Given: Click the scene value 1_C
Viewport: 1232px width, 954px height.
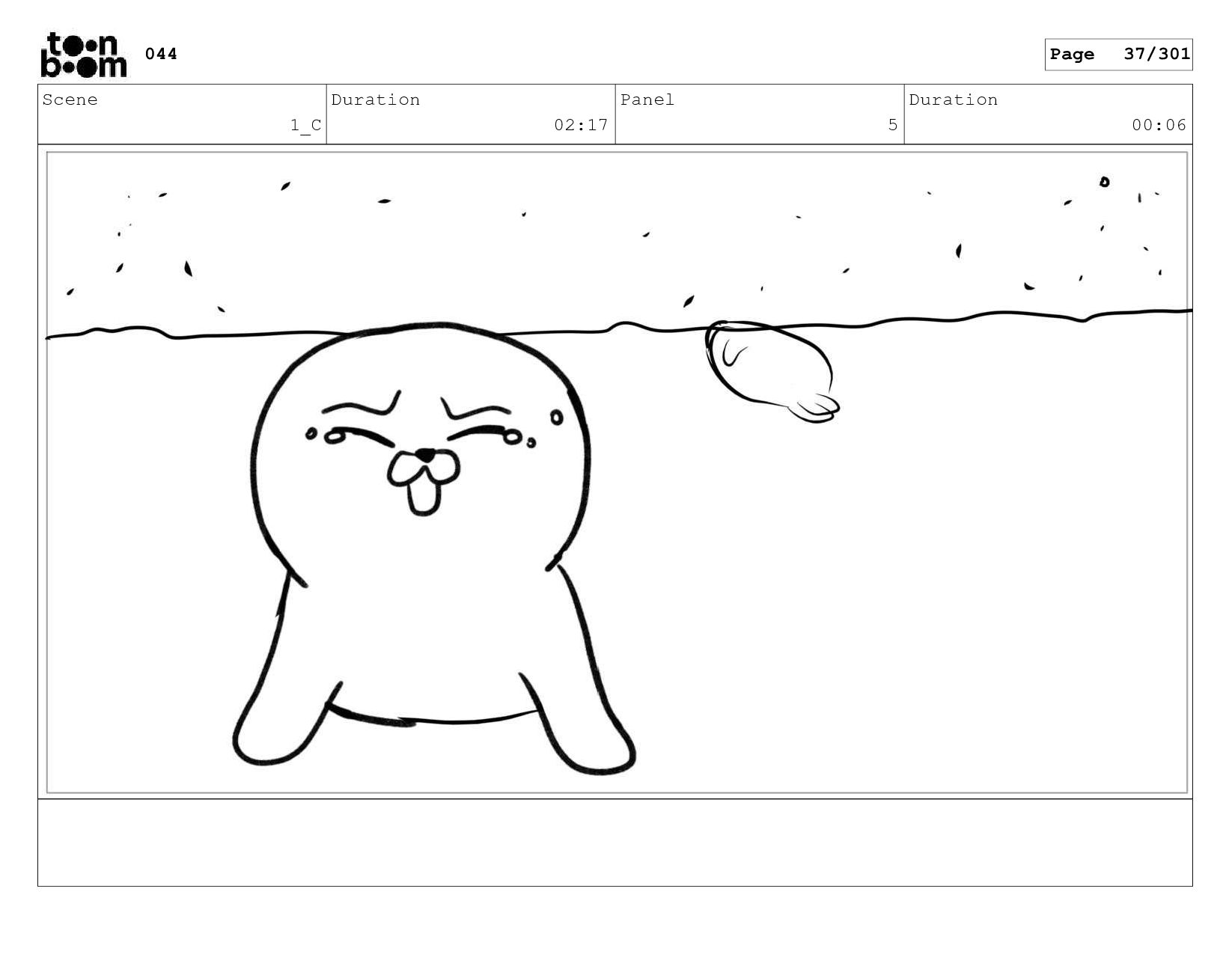Looking at the screenshot, I should [x=305, y=126].
